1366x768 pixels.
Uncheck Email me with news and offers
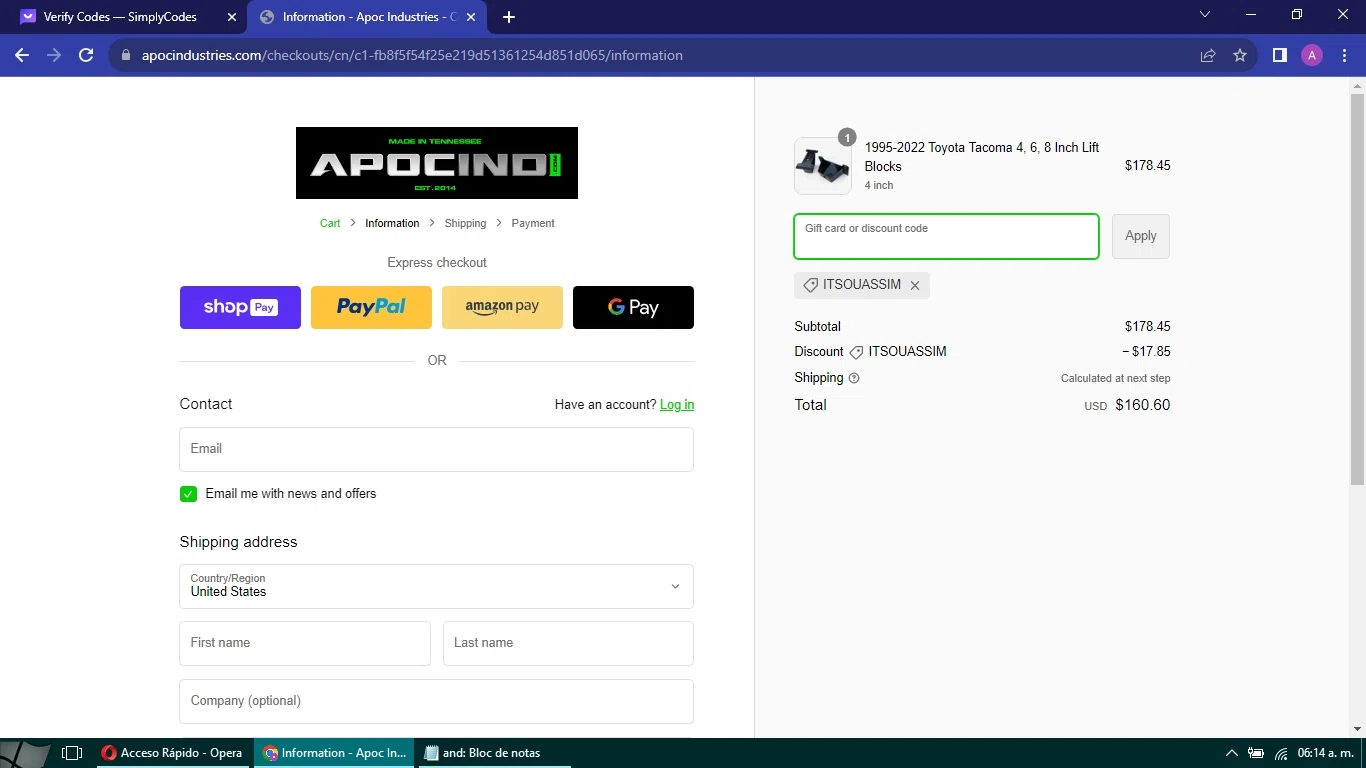click(188, 494)
